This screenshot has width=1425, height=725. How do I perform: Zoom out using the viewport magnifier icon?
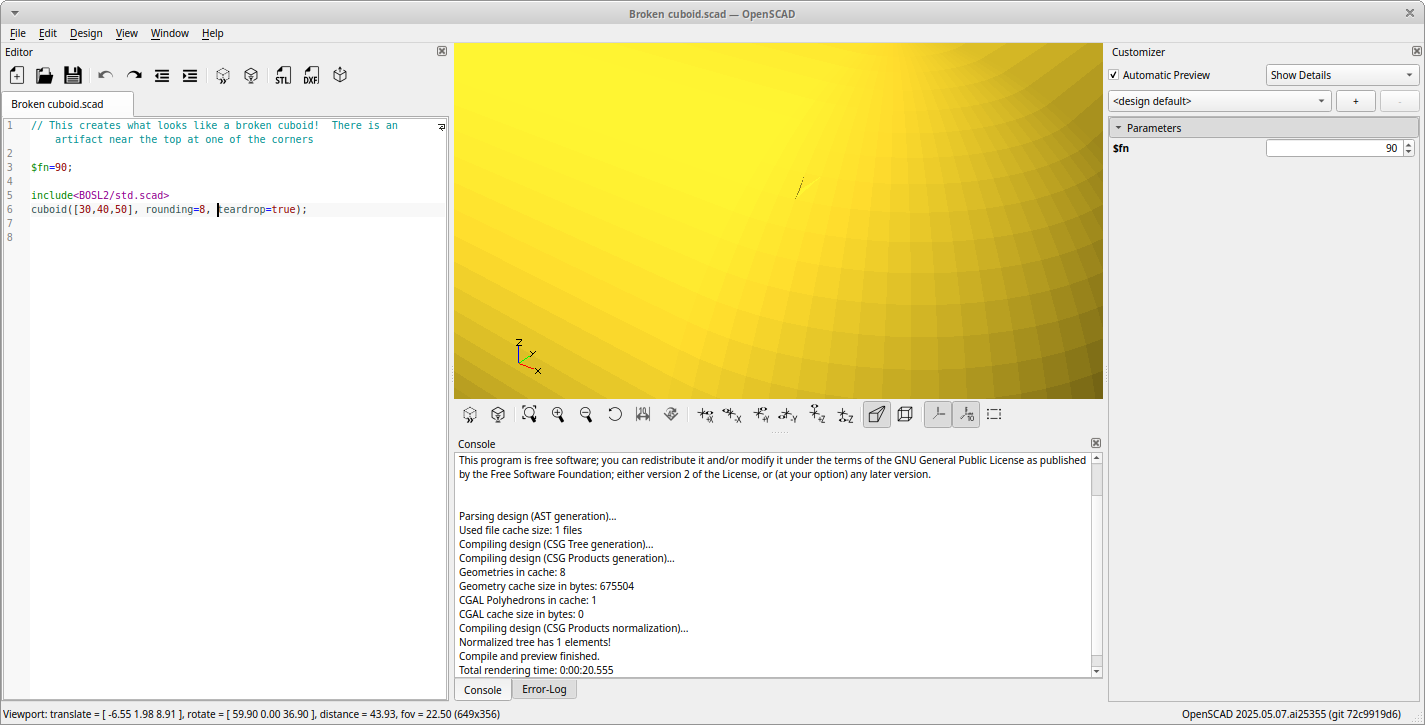click(x=586, y=415)
